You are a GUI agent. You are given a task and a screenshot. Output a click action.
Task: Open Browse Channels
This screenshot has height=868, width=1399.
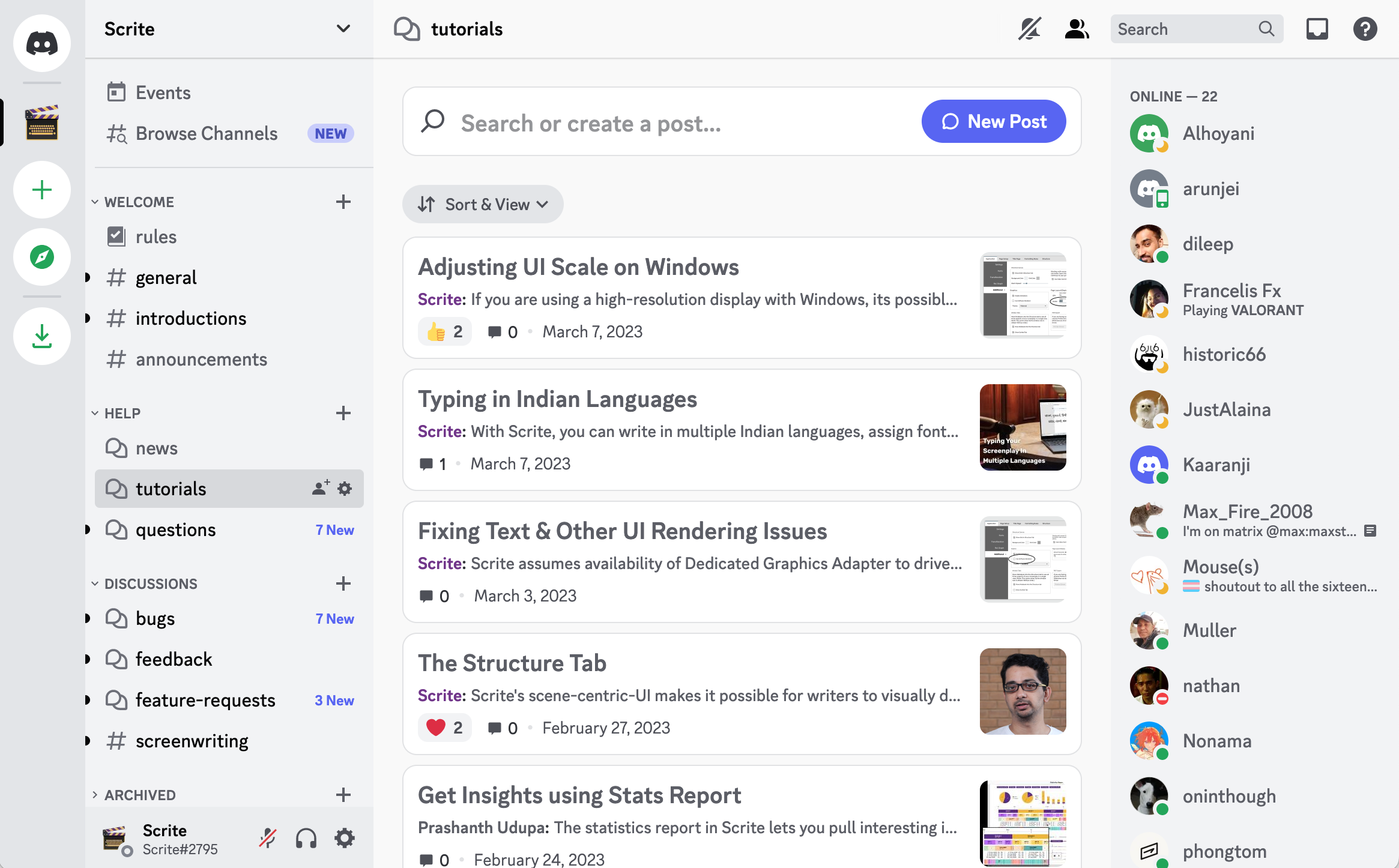click(229, 133)
